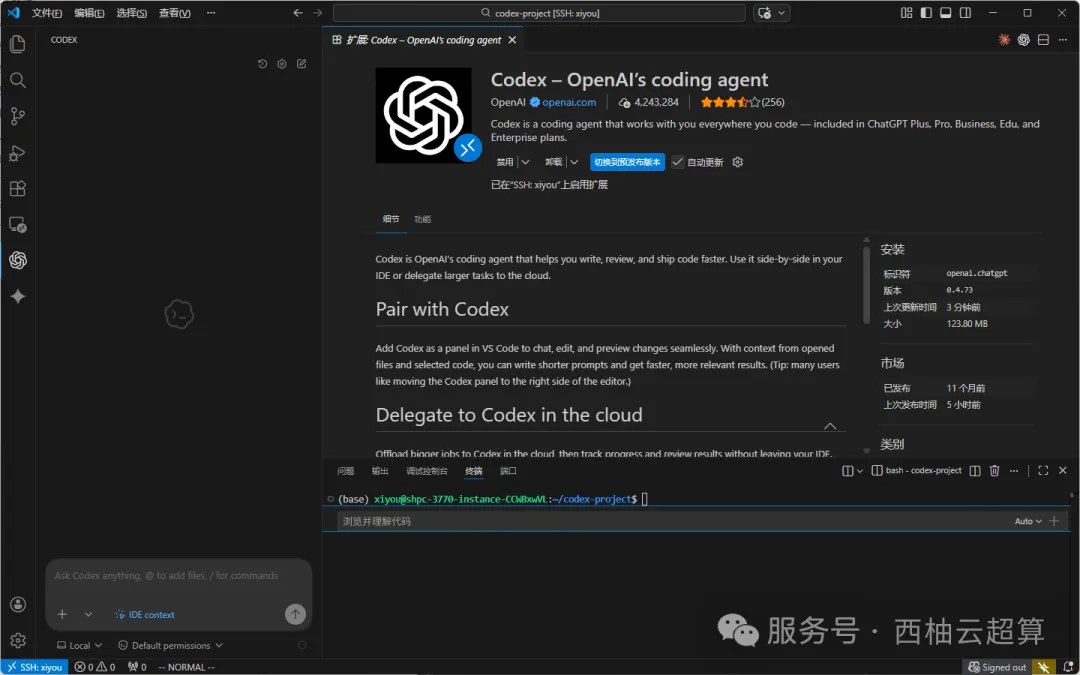Open Codex task history icon
Image resolution: width=1080 pixels, height=675 pixels.
pos(262,64)
